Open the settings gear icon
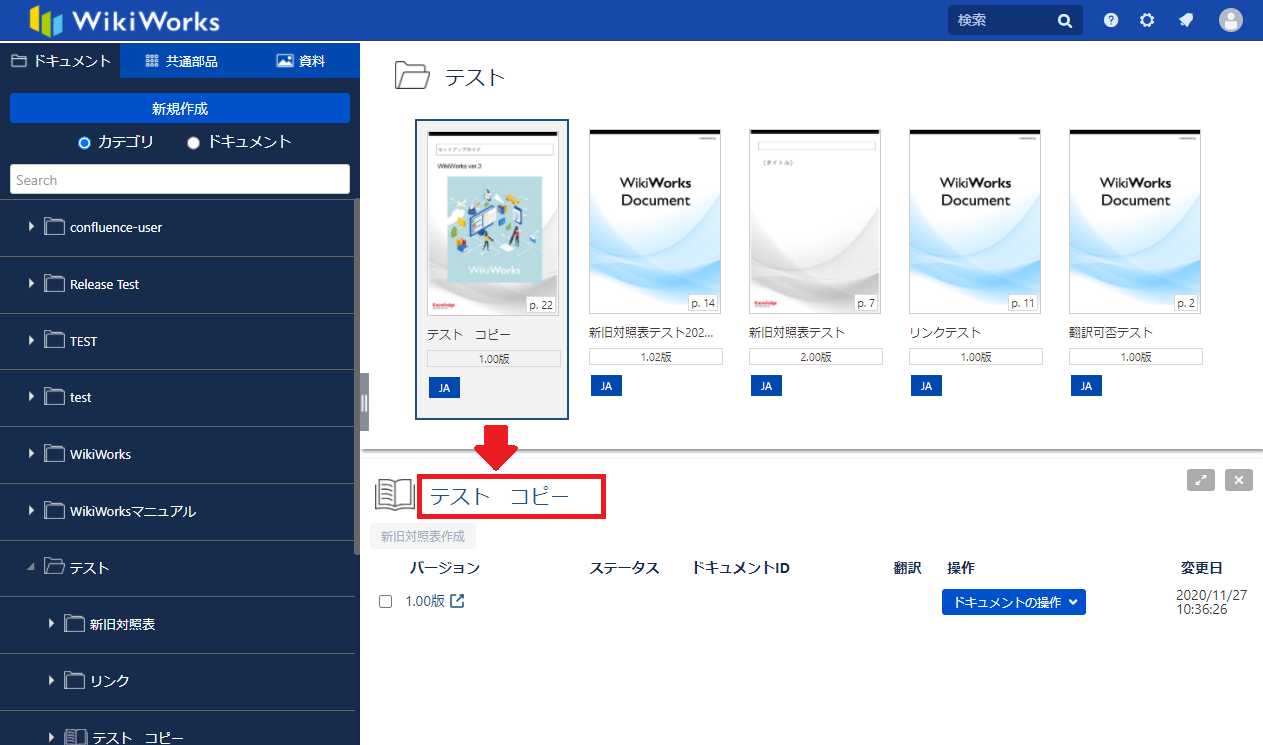1263x745 pixels. click(x=1147, y=20)
